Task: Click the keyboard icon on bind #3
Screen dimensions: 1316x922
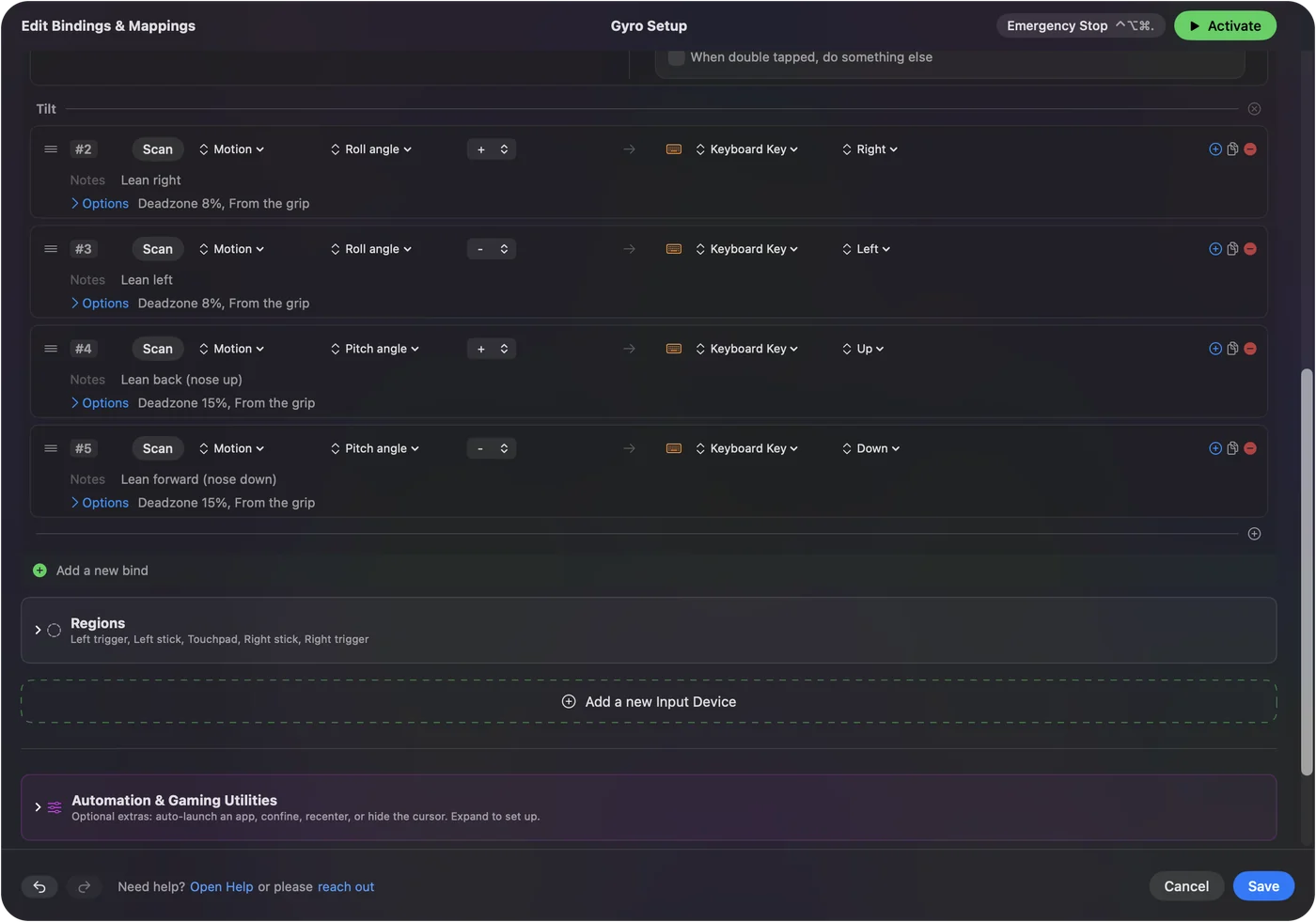Action: (x=674, y=249)
